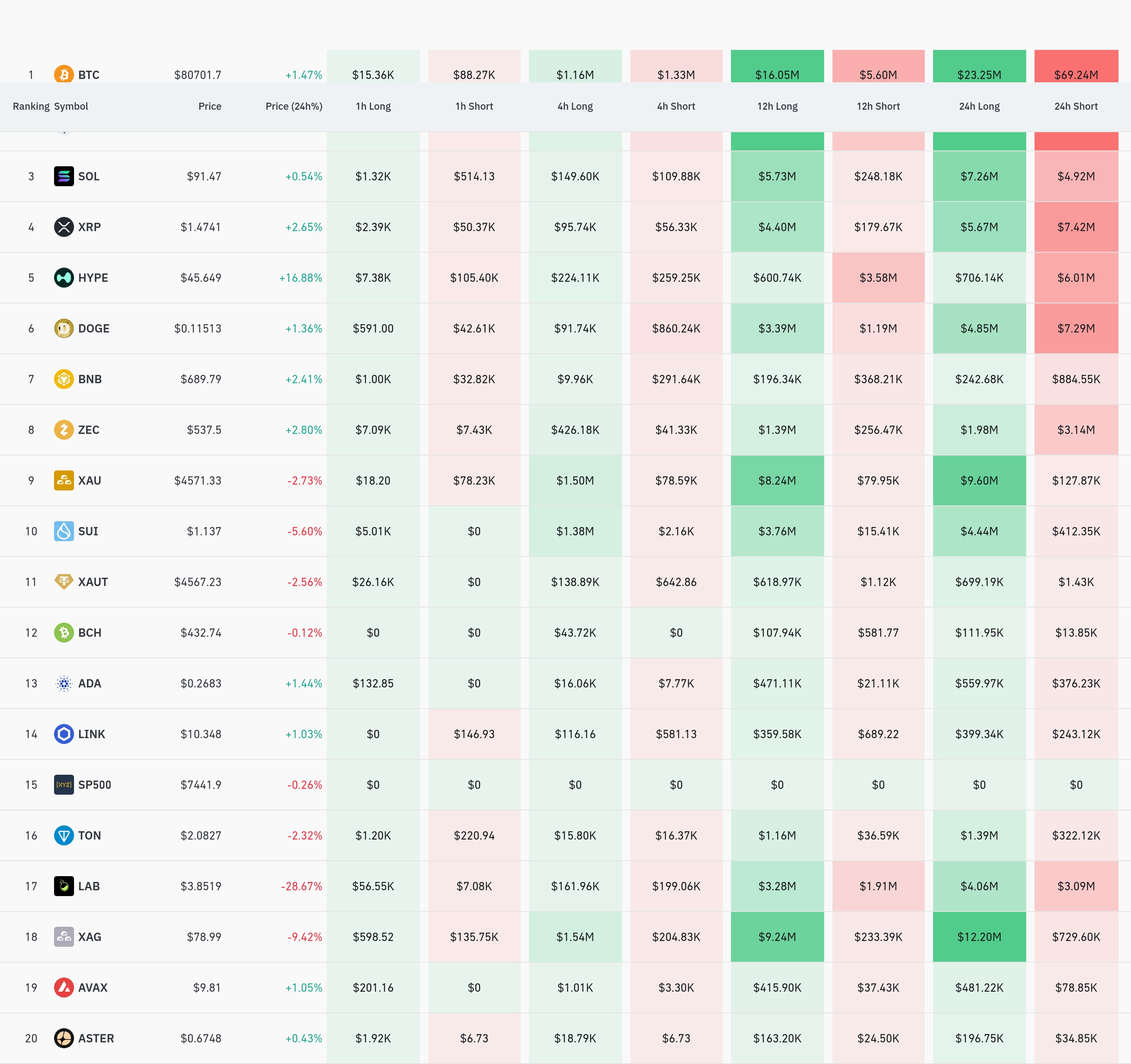Click the LINK Chainlink hexagon icon
This screenshot has width=1131, height=1064.
(x=64, y=734)
